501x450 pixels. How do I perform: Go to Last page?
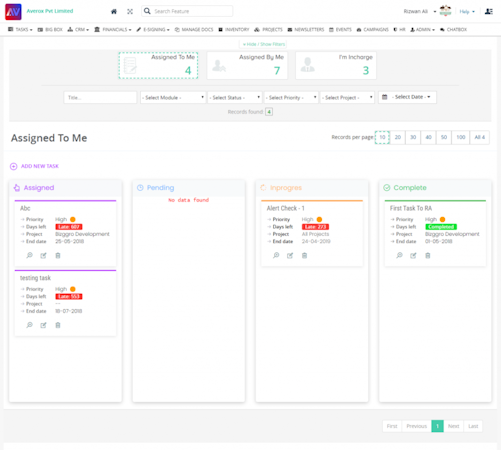coord(473,426)
